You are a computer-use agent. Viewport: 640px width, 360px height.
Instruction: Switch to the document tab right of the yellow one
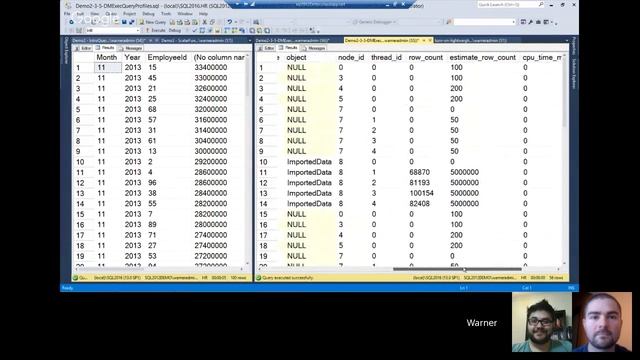(x=471, y=40)
